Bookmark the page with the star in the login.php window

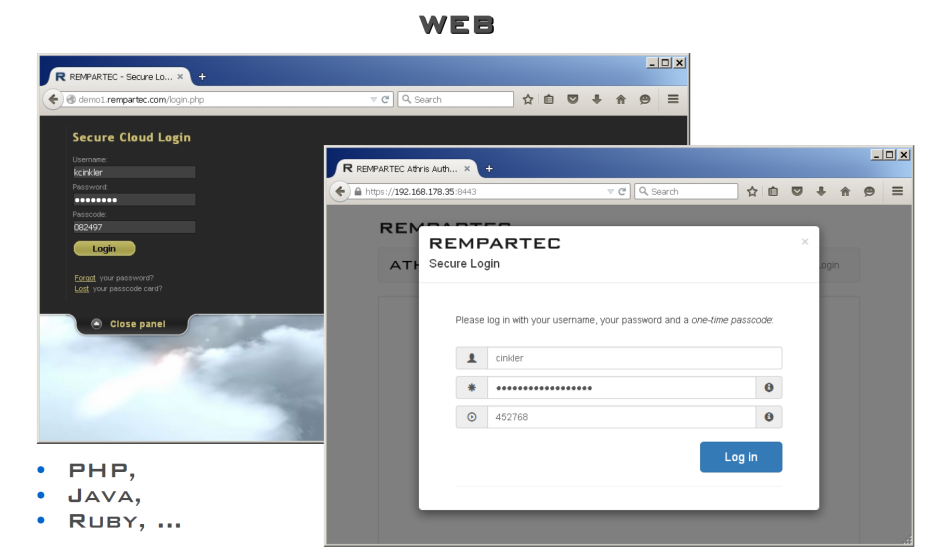click(528, 100)
